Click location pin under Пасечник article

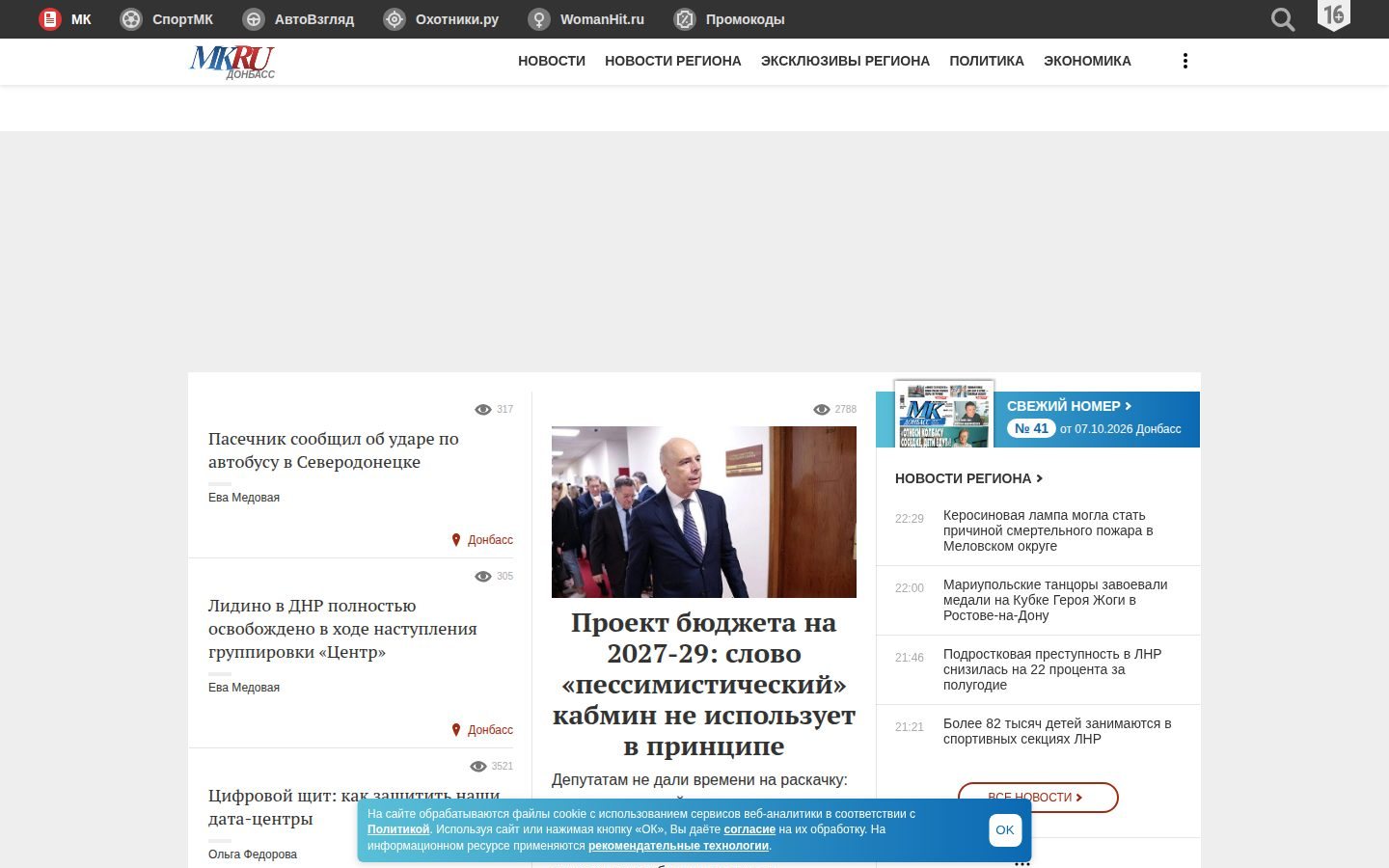[x=456, y=540]
